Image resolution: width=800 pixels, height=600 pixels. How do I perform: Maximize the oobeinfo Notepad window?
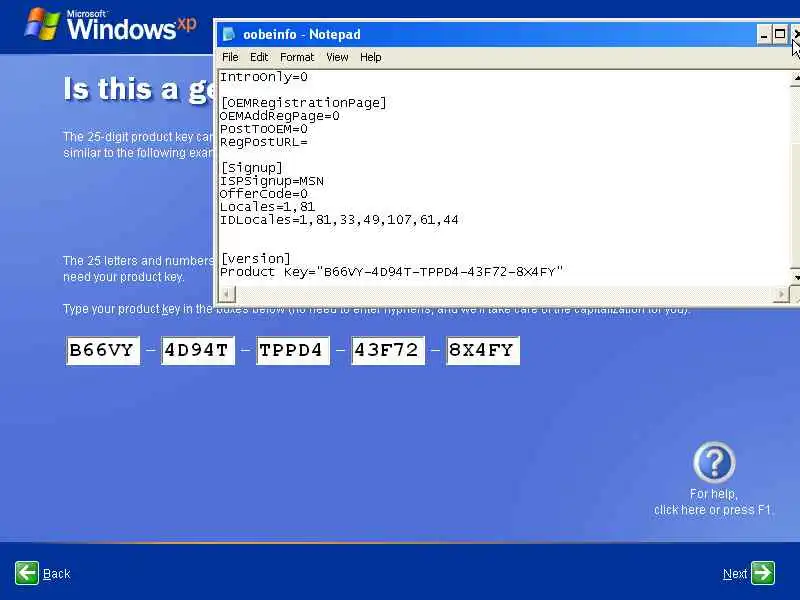point(780,35)
